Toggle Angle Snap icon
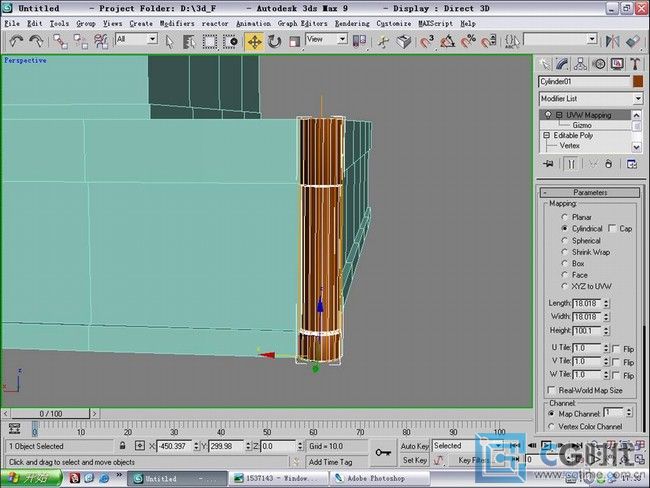Screen dimensions: 650x488 pyautogui.click(x=447, y=41)
